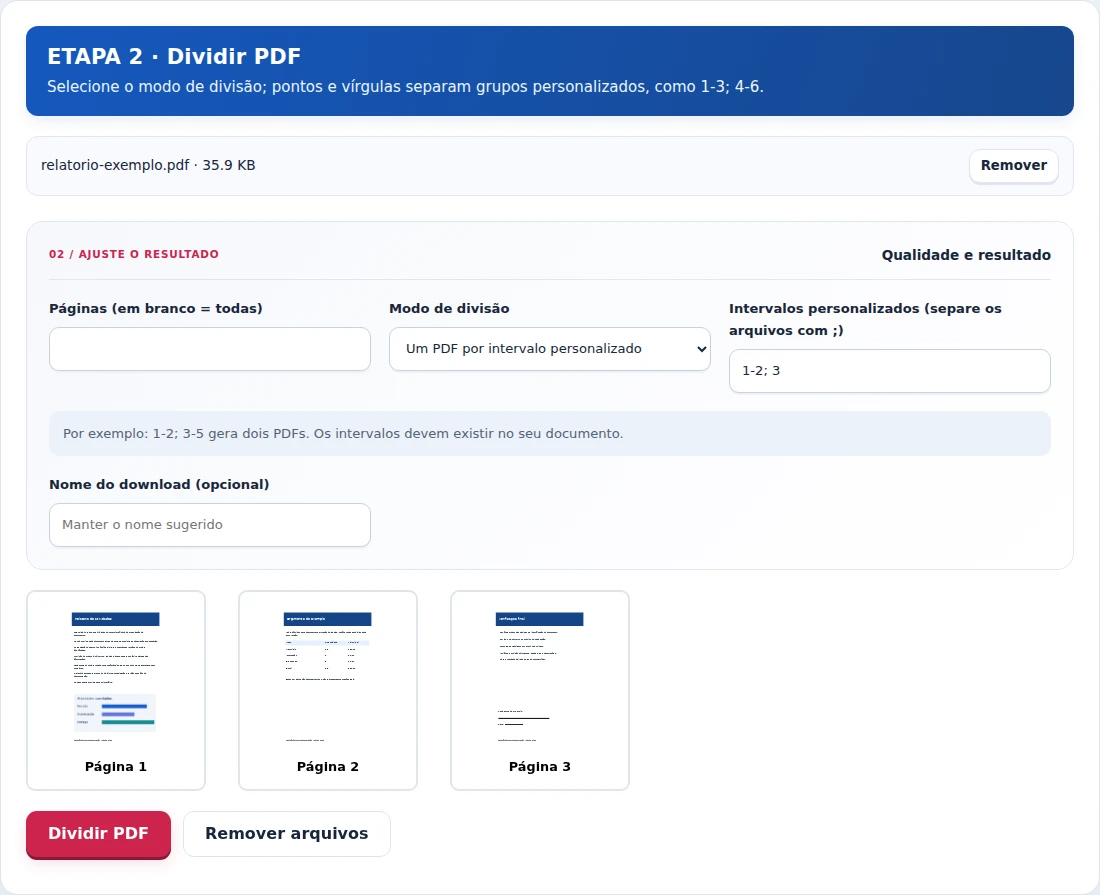Click the Remover arquivos button
Image resolution: width=1100 pixels, height=895 pixels.
click(286, 833)
